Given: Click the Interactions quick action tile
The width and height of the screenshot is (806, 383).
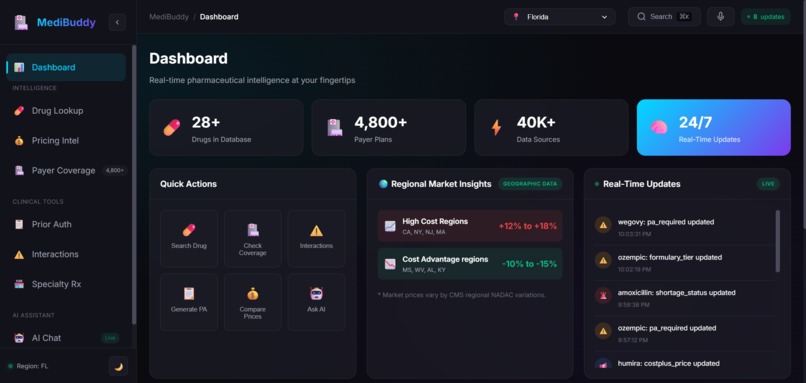Looking at the screenshot, I should (316, 239).
